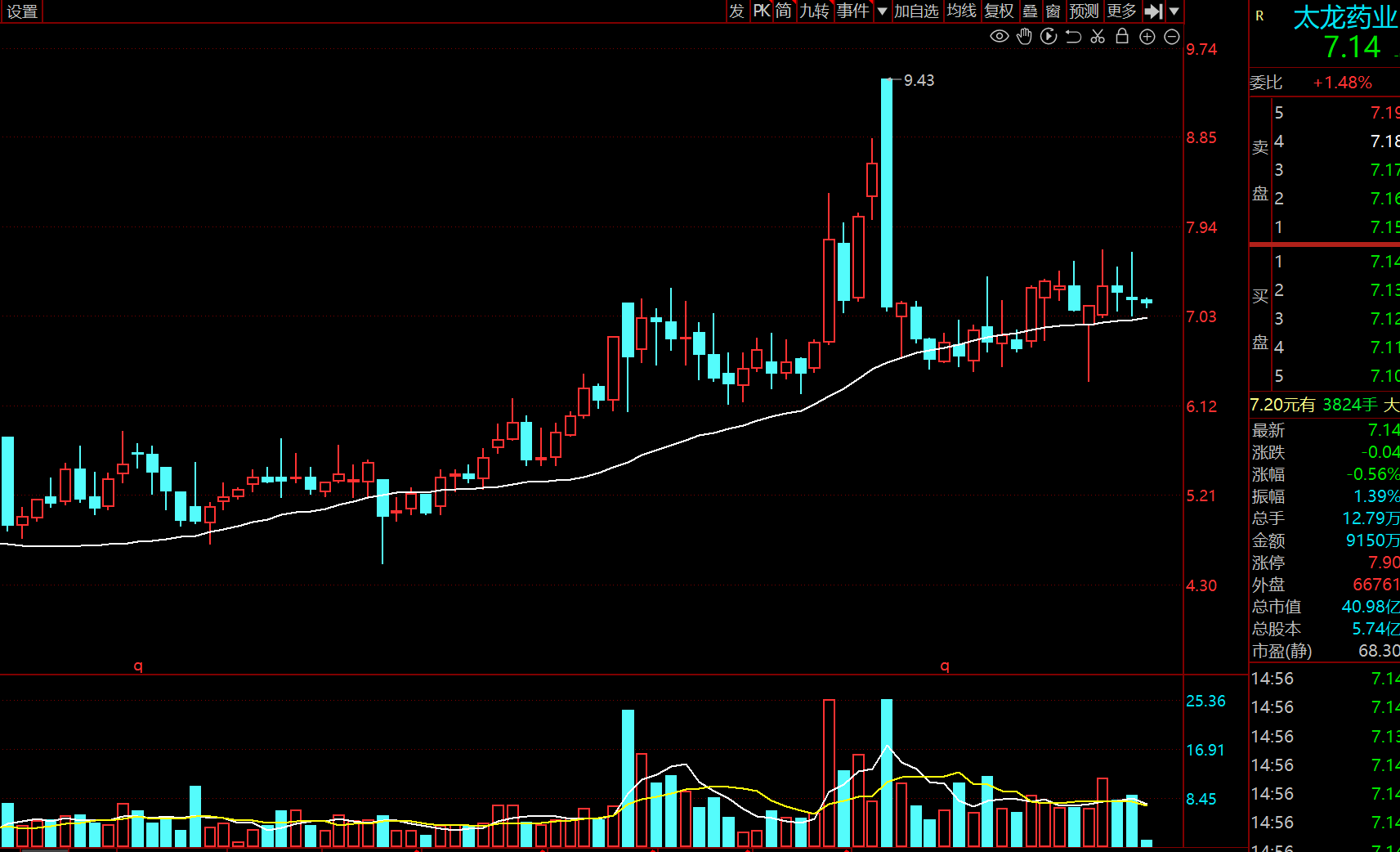Viewport: 1400px width, 852px height.
Task: Open the dropdown arrow after 事件
Action: click(x=882, y=11)
